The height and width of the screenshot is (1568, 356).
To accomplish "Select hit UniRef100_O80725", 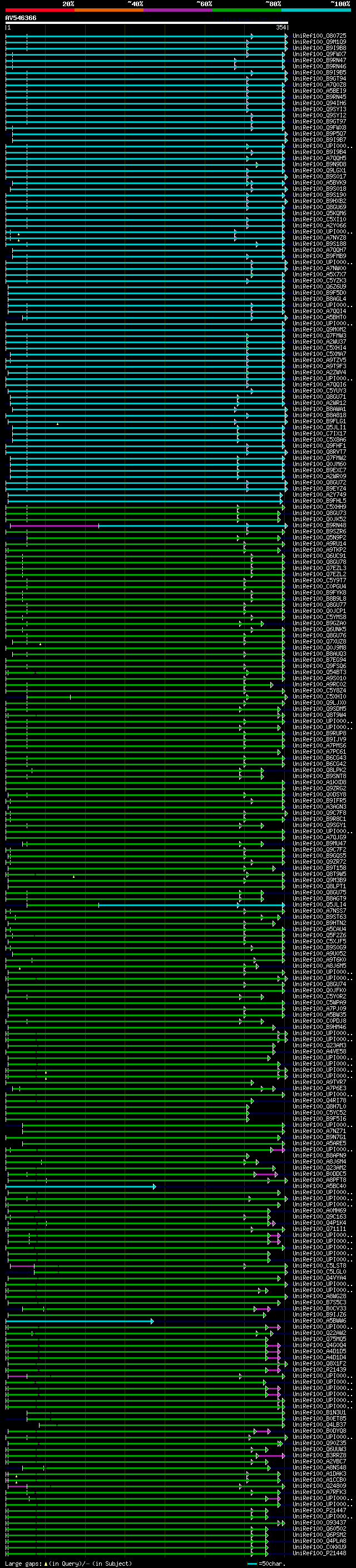I will pos(319,36).
